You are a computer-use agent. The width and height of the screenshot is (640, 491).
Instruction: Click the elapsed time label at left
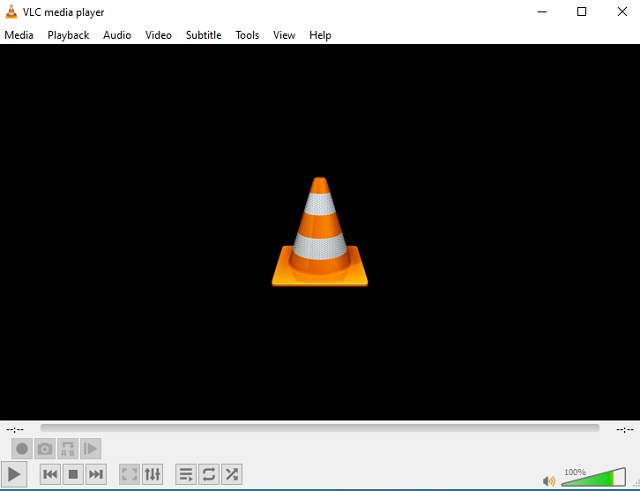tap(15, 429)
